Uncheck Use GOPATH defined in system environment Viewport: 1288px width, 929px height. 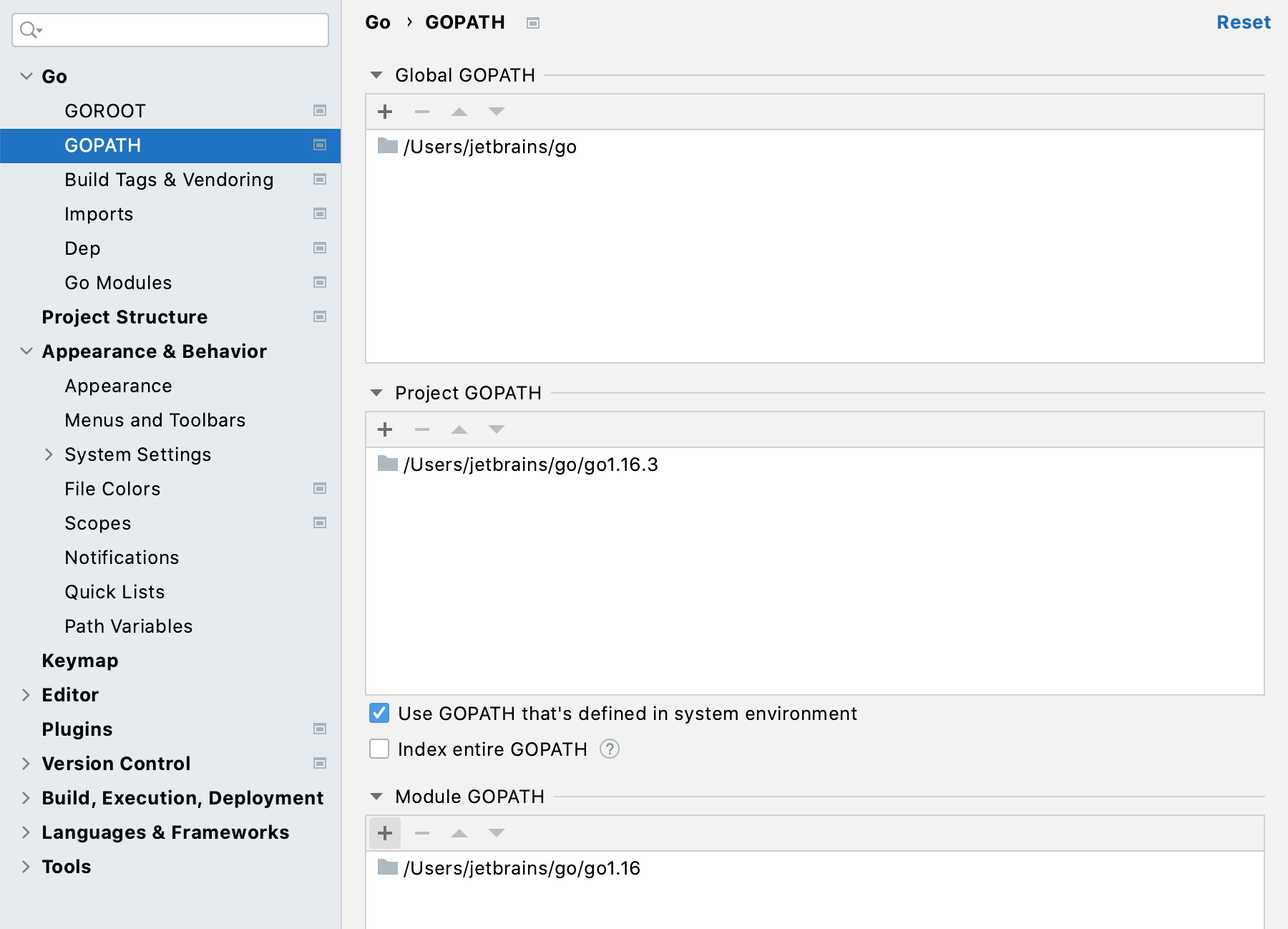pos(379,713)
